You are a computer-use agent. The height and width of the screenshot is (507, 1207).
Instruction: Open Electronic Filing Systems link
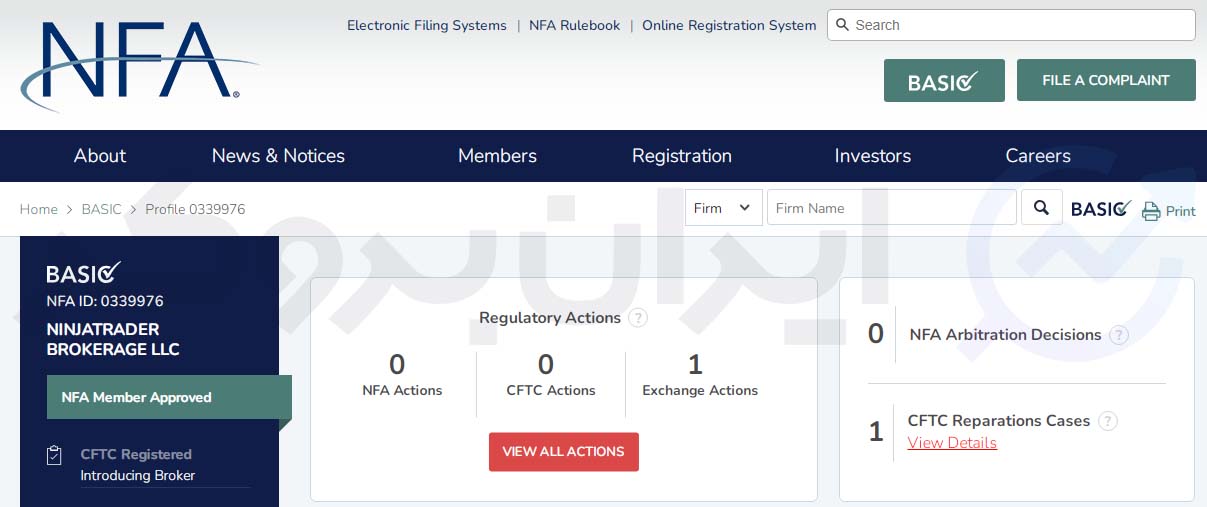coord(427,25)
